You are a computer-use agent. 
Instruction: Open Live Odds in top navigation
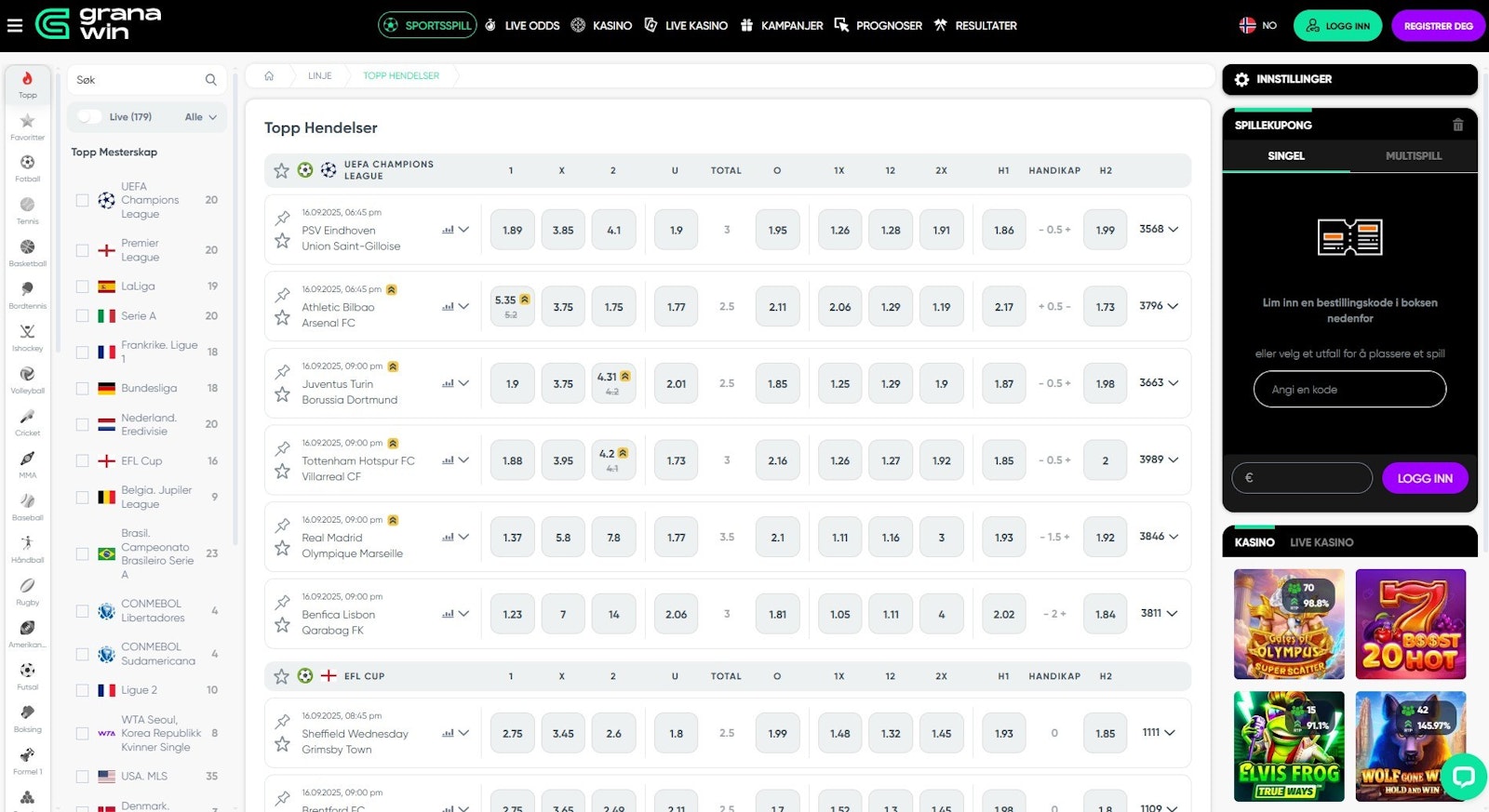(522, 26)
